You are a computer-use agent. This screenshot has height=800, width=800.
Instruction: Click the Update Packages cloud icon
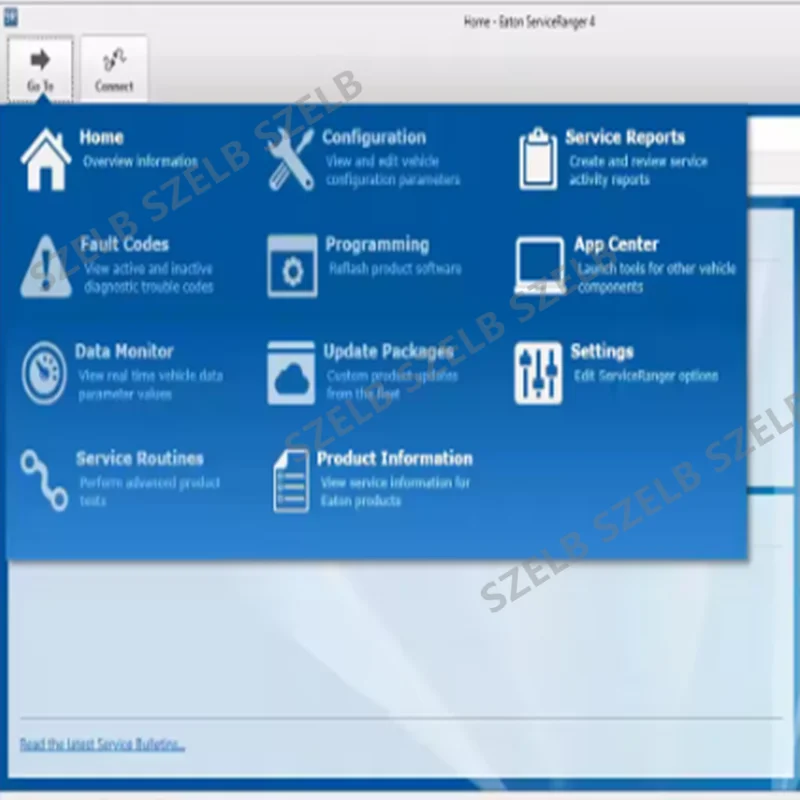291,373
